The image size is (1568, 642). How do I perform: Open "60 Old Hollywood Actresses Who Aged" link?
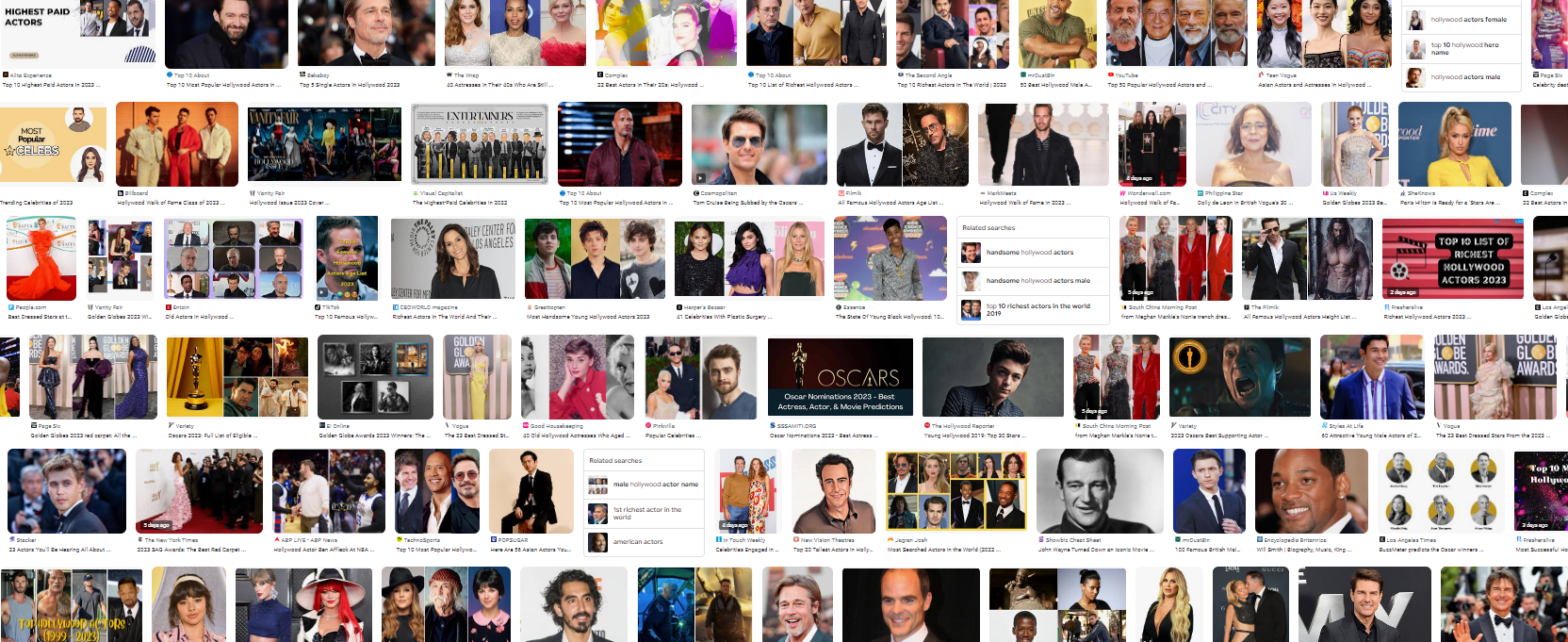(x=579, y=436)
